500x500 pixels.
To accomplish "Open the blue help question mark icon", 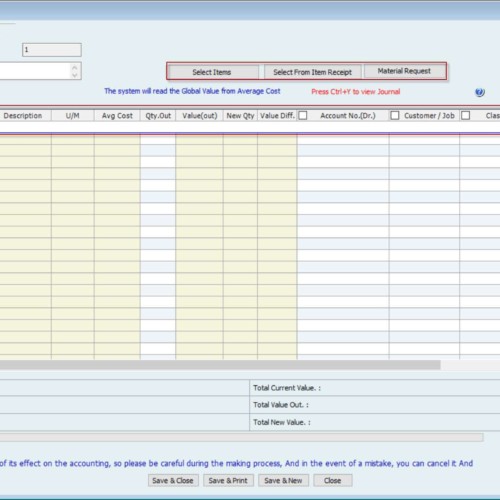I will 480,92.
